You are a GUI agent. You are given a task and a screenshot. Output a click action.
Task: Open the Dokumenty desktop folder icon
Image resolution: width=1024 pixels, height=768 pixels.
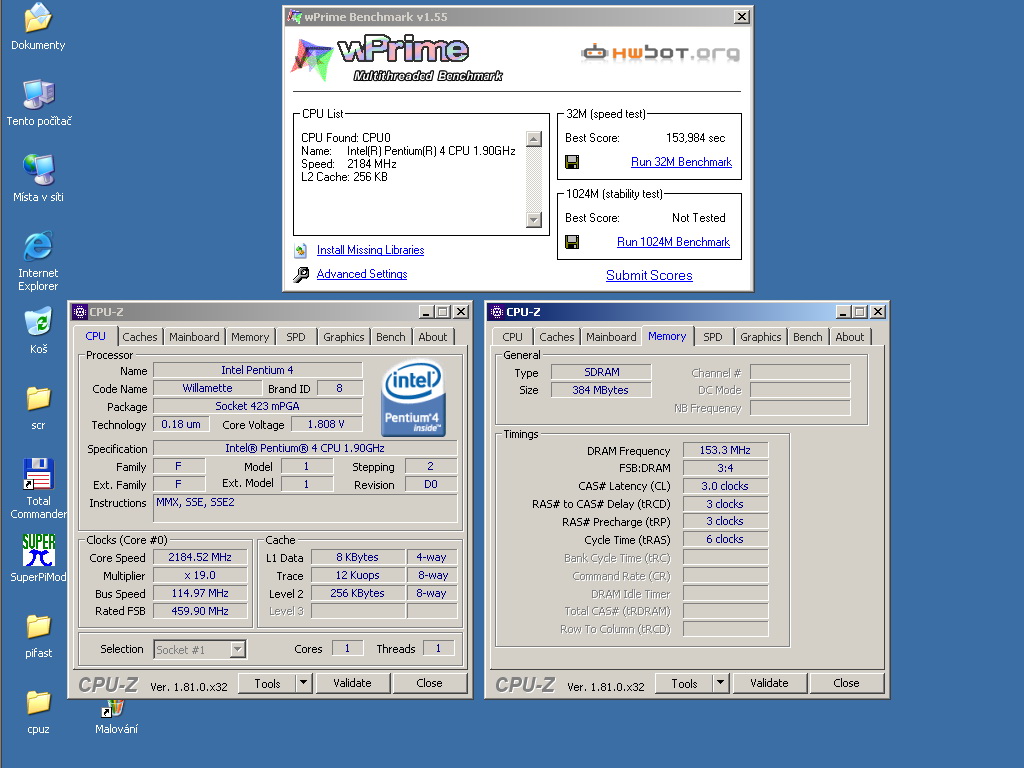click(x=38, y=18)
